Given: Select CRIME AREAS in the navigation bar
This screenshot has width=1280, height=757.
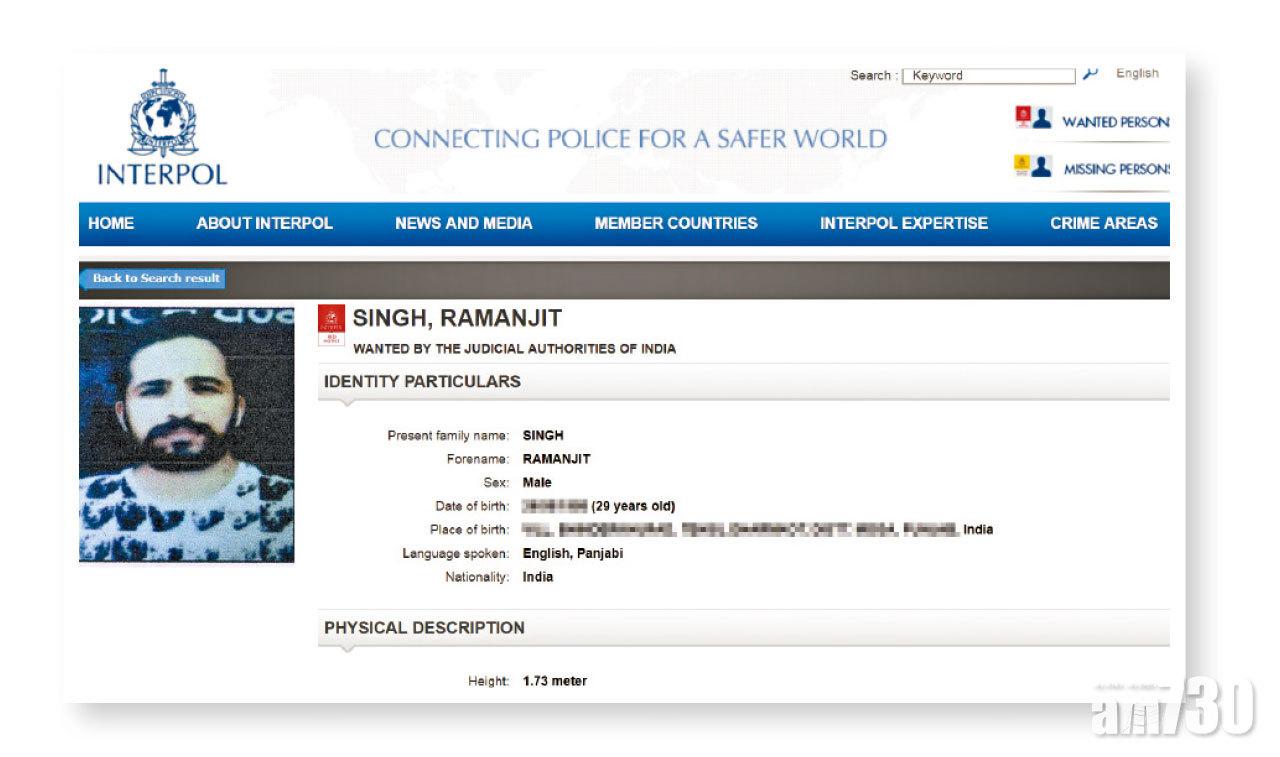Looking at the screenshot, I should pyautogui.click(x=1103, y=223).
